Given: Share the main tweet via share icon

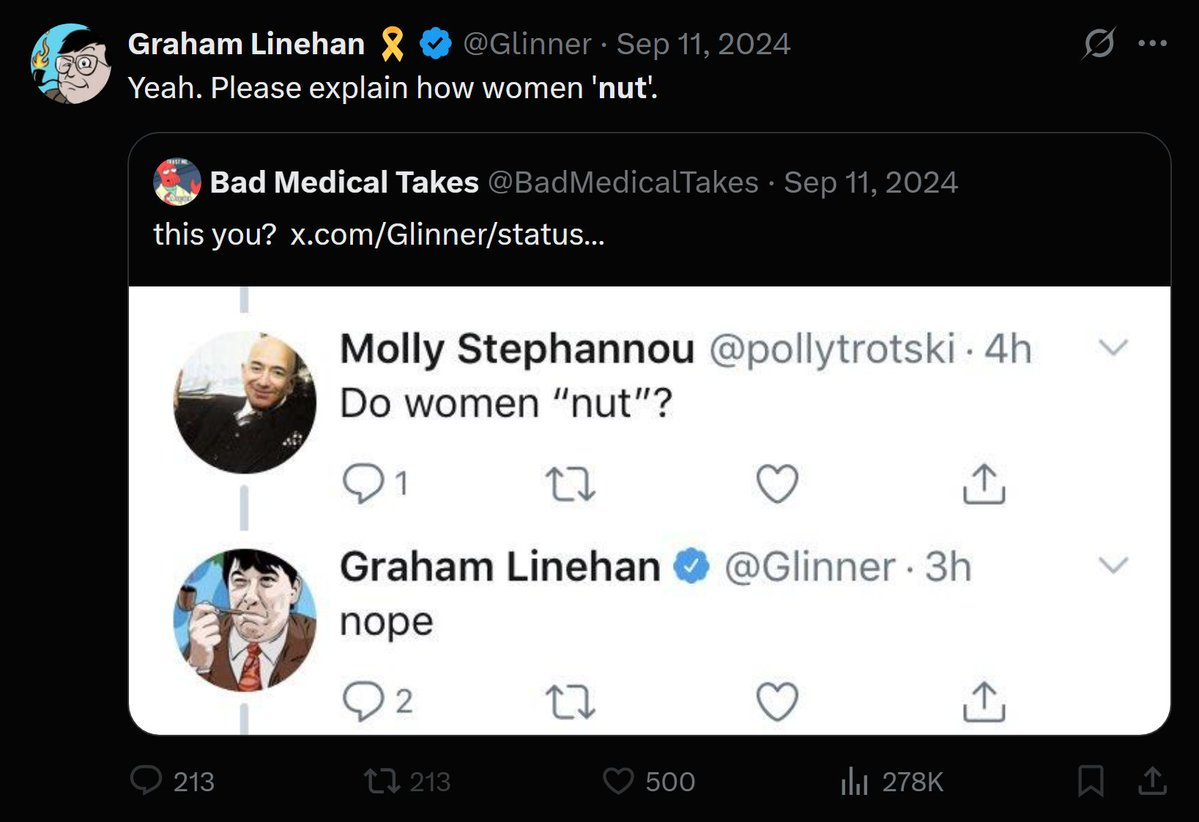Looking at the screenshot, I should 1152,781.
